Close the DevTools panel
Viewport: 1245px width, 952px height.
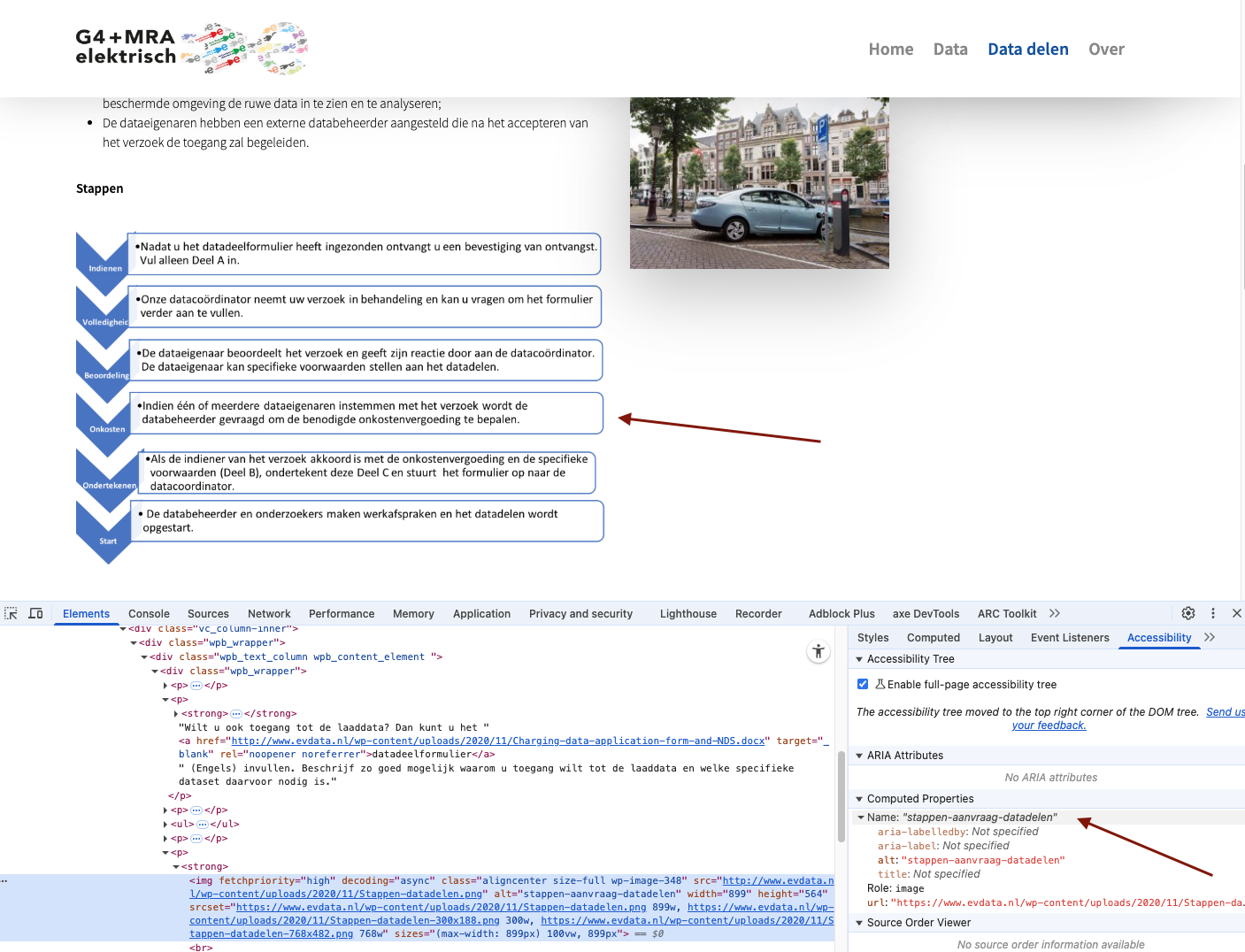coord(1237,613)
